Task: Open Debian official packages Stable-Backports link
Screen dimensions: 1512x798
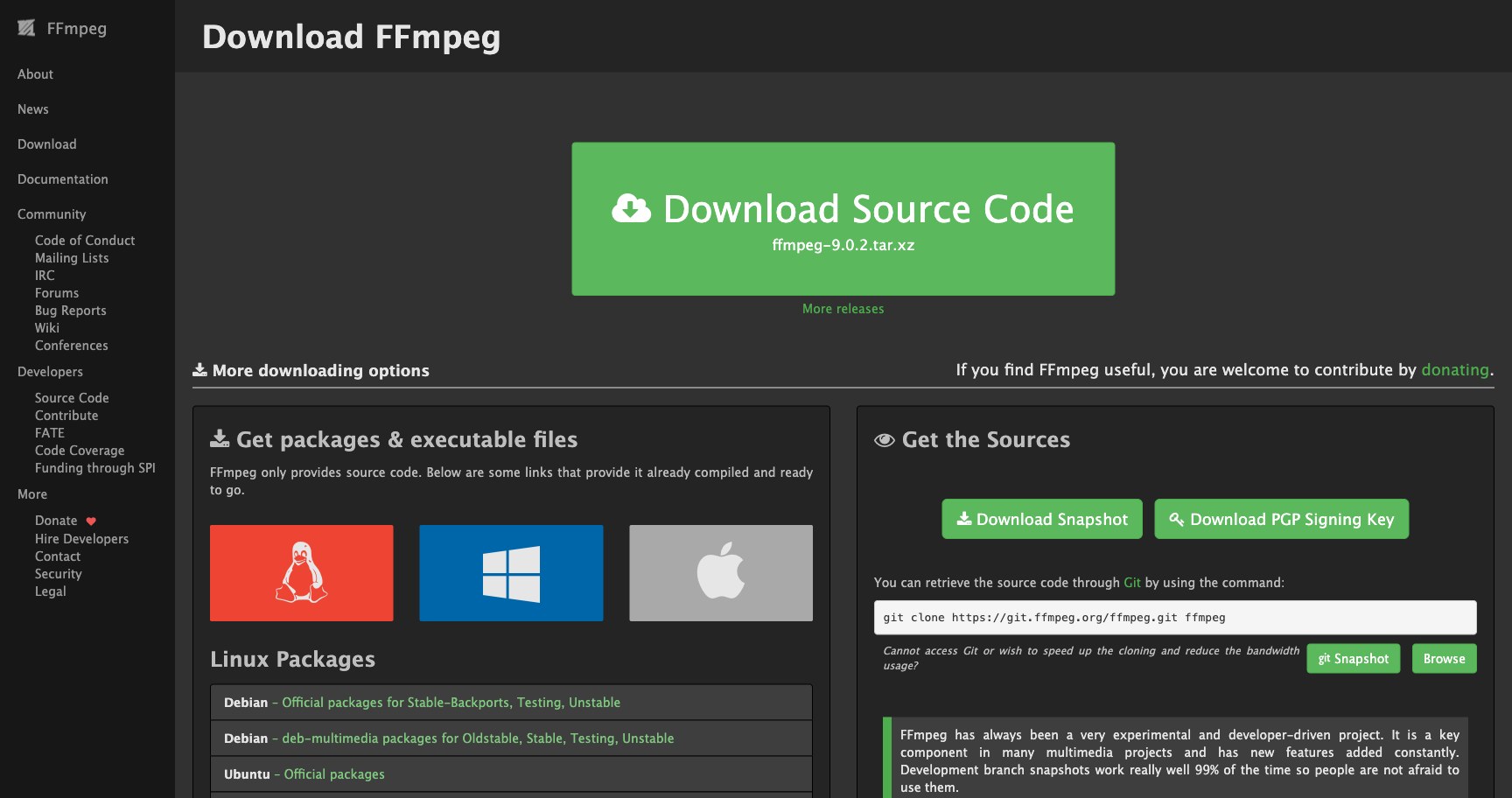Action: 451,703
